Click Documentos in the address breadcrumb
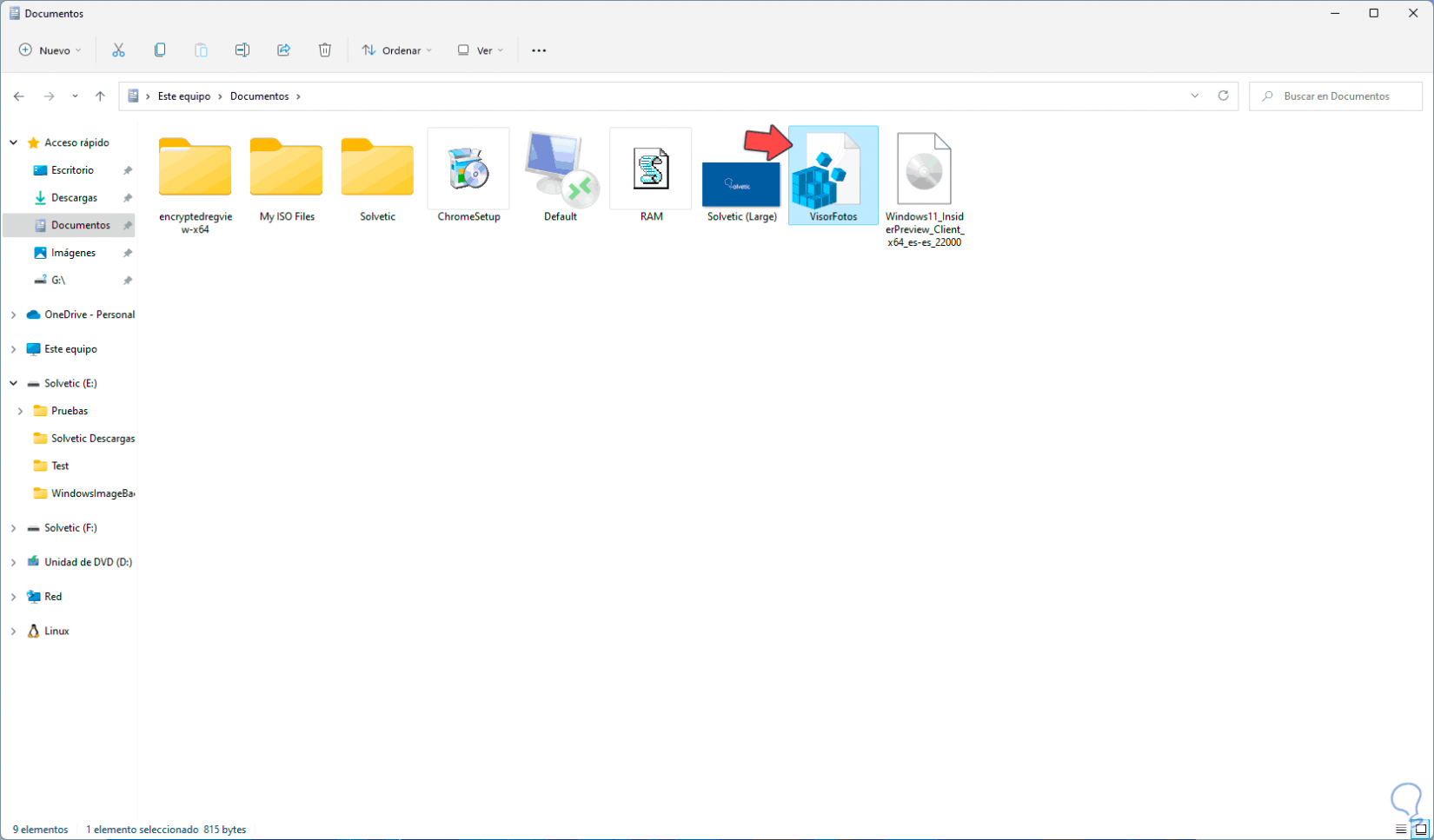Screen dimensions: 1434x840 click(259, 96)
